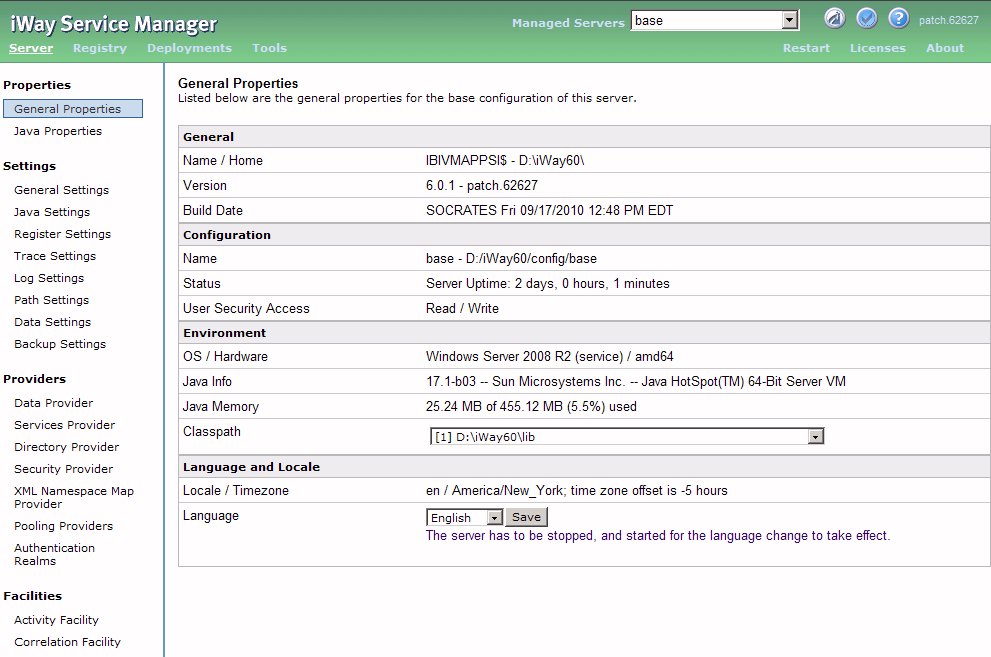Switch to the Registry tab
Image resolution: width=991 pixels, height=657 pixels.
(x=99, y=48)
